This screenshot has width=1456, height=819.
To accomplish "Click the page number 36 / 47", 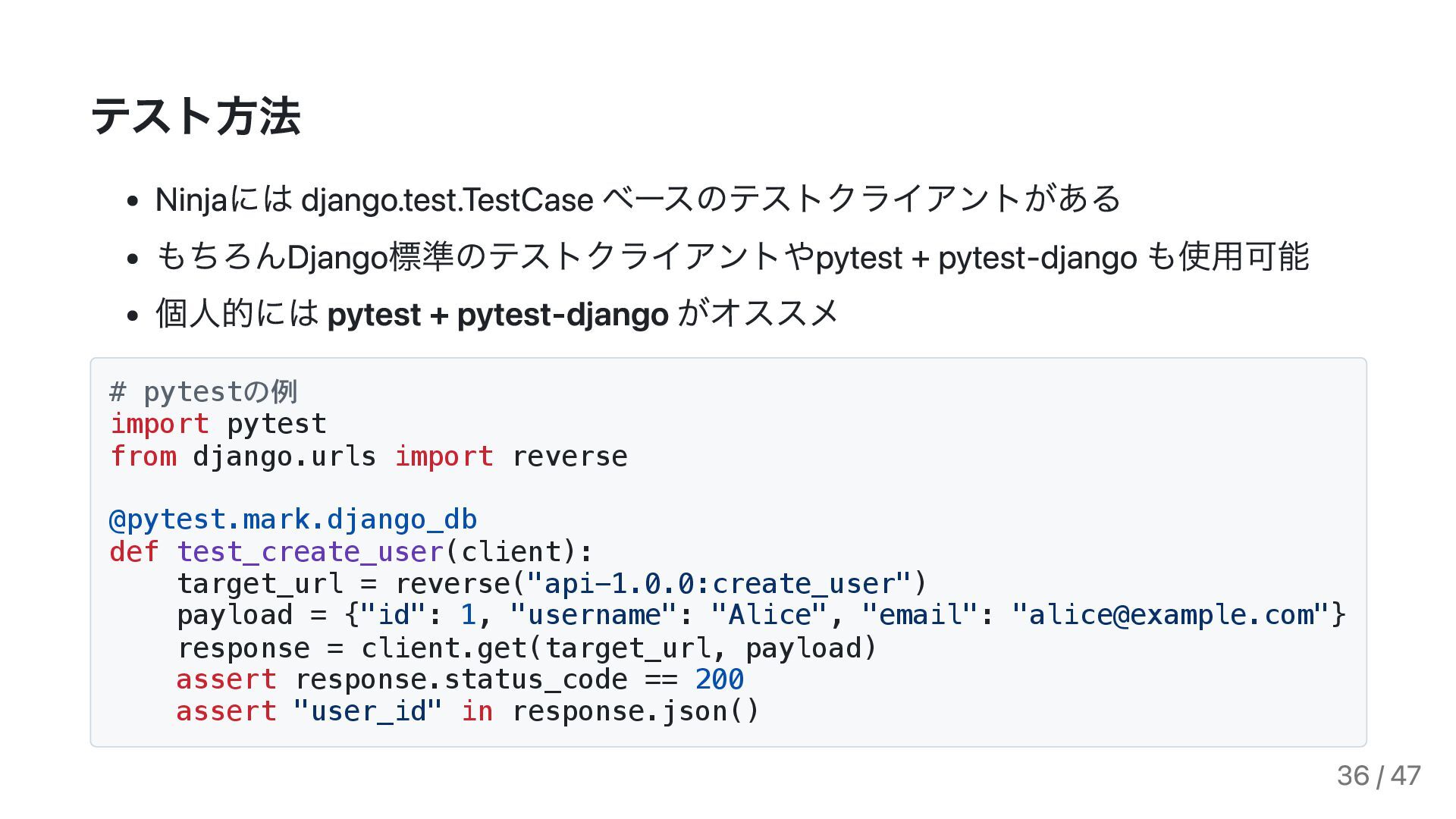I will [1379, 775].
